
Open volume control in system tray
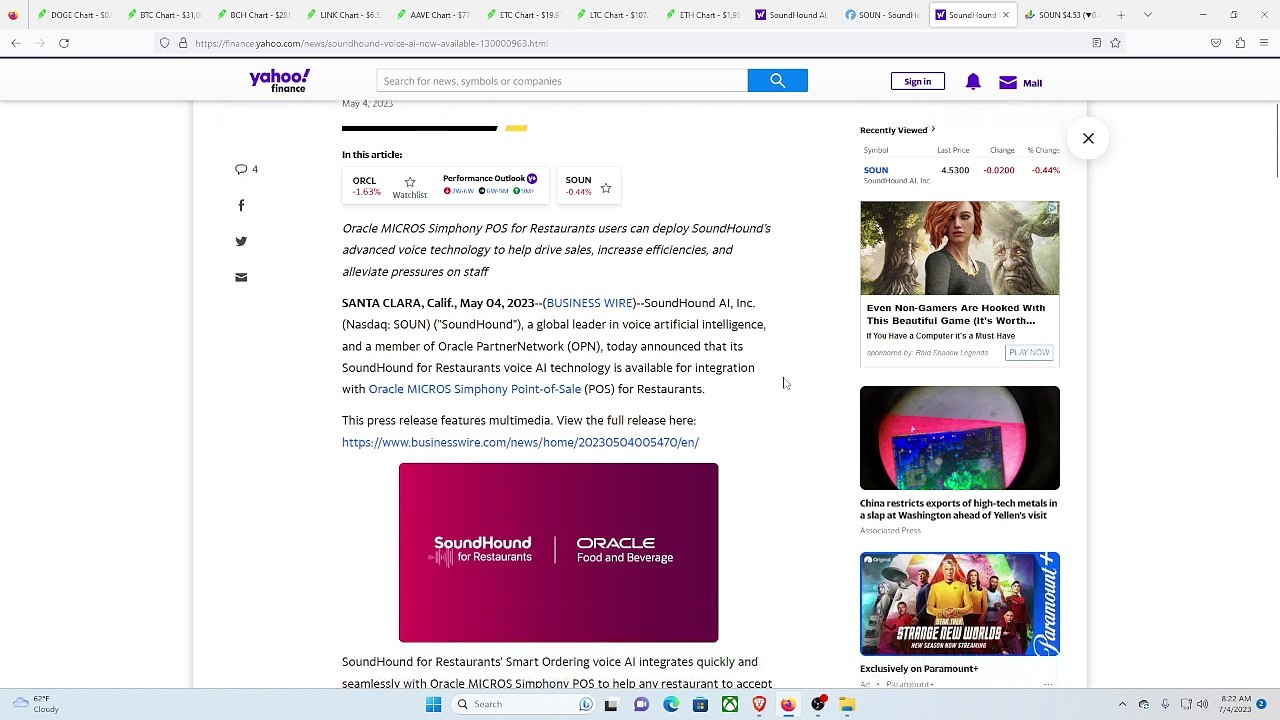(1202, 704)
